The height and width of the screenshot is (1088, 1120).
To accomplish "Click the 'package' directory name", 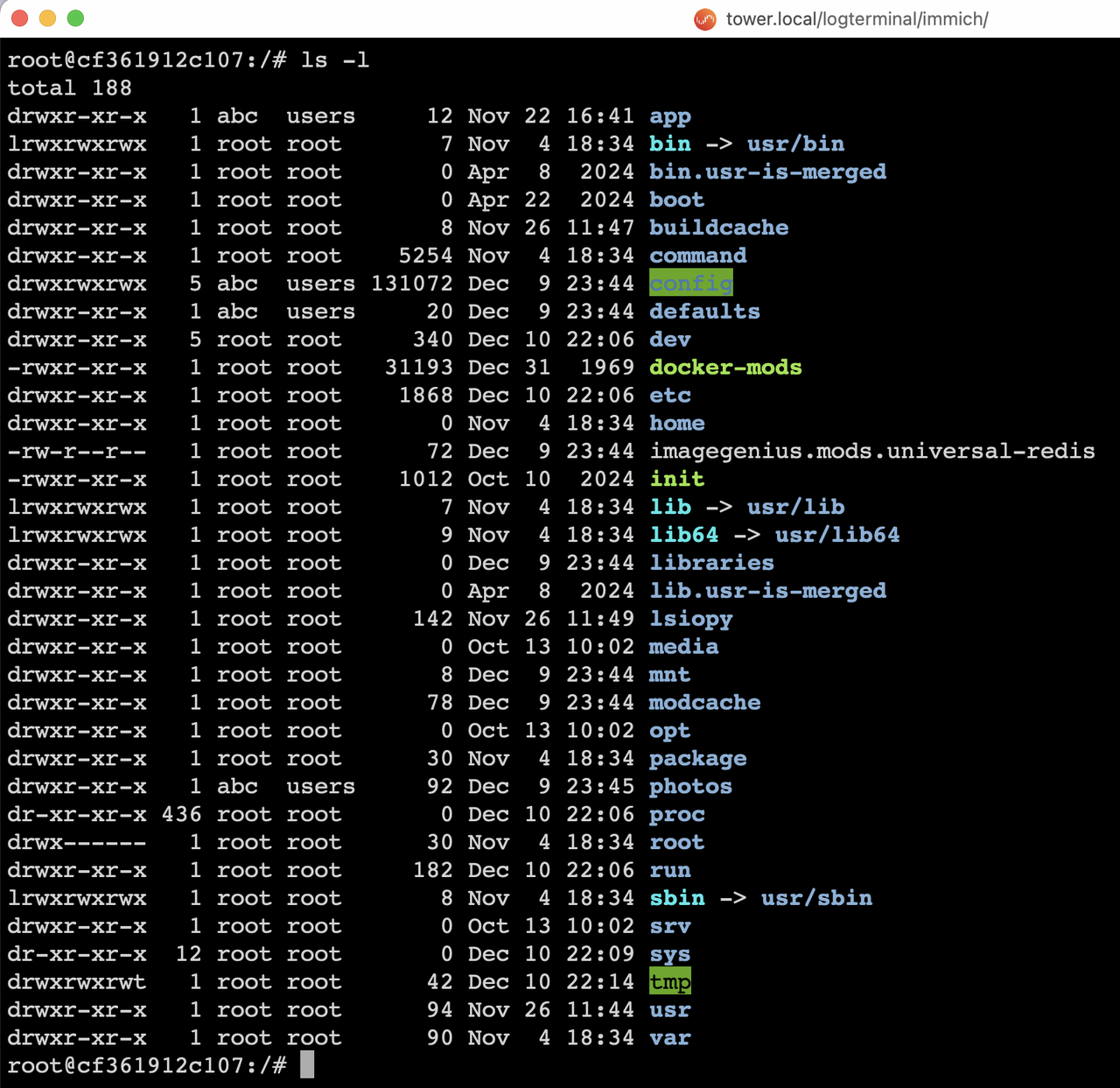I will 698,759.
